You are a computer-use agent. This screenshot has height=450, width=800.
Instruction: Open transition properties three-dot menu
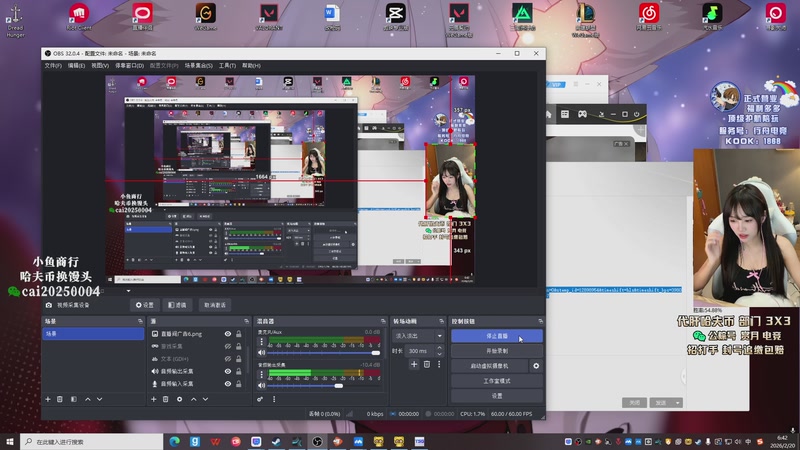click(439, 364)
